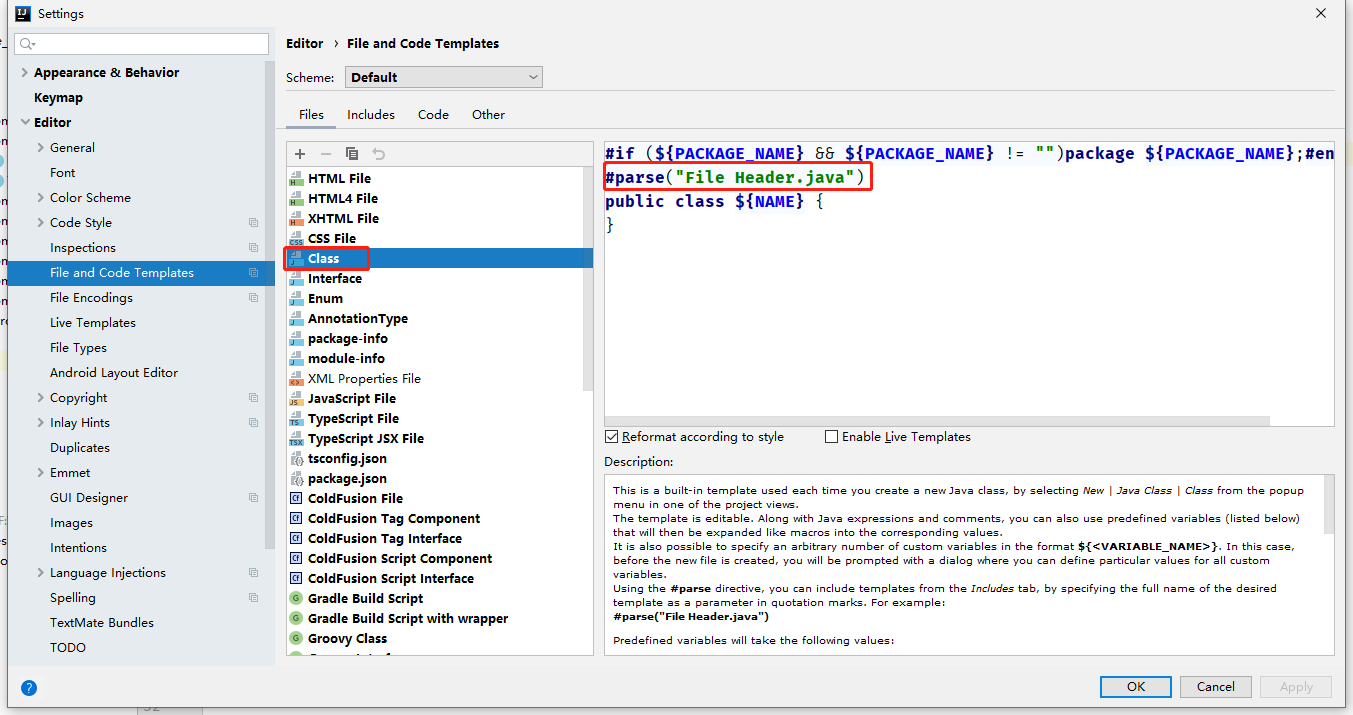Switch to the Other tab

pos(488,115)
